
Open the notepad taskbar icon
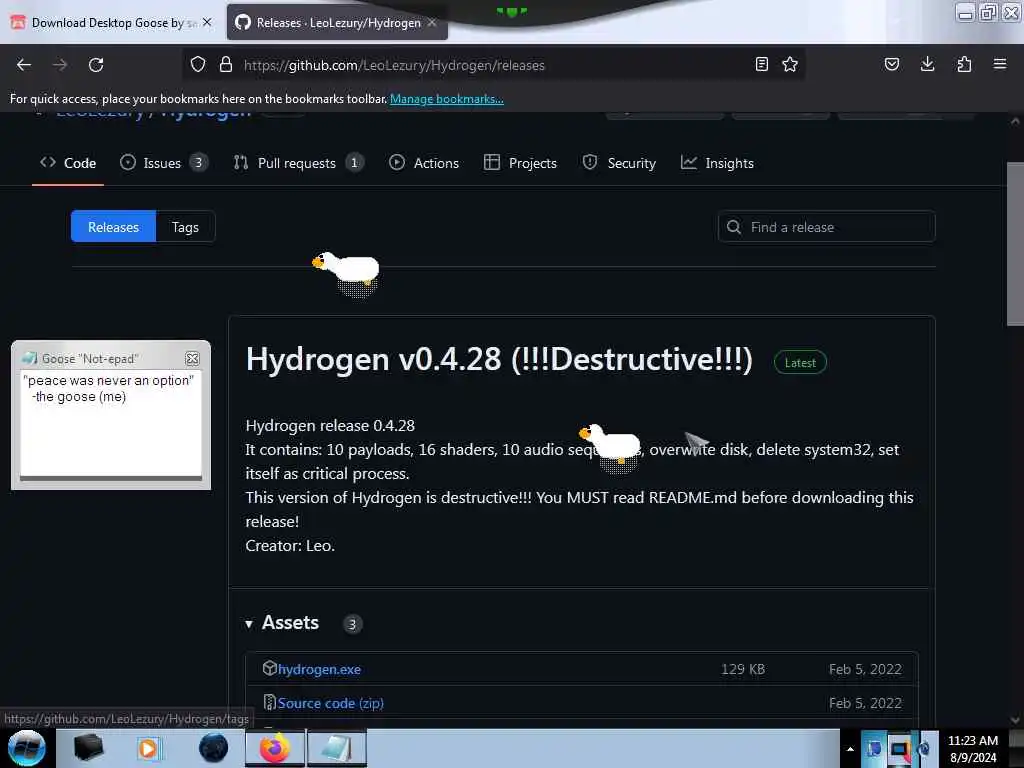click(337, 748)
